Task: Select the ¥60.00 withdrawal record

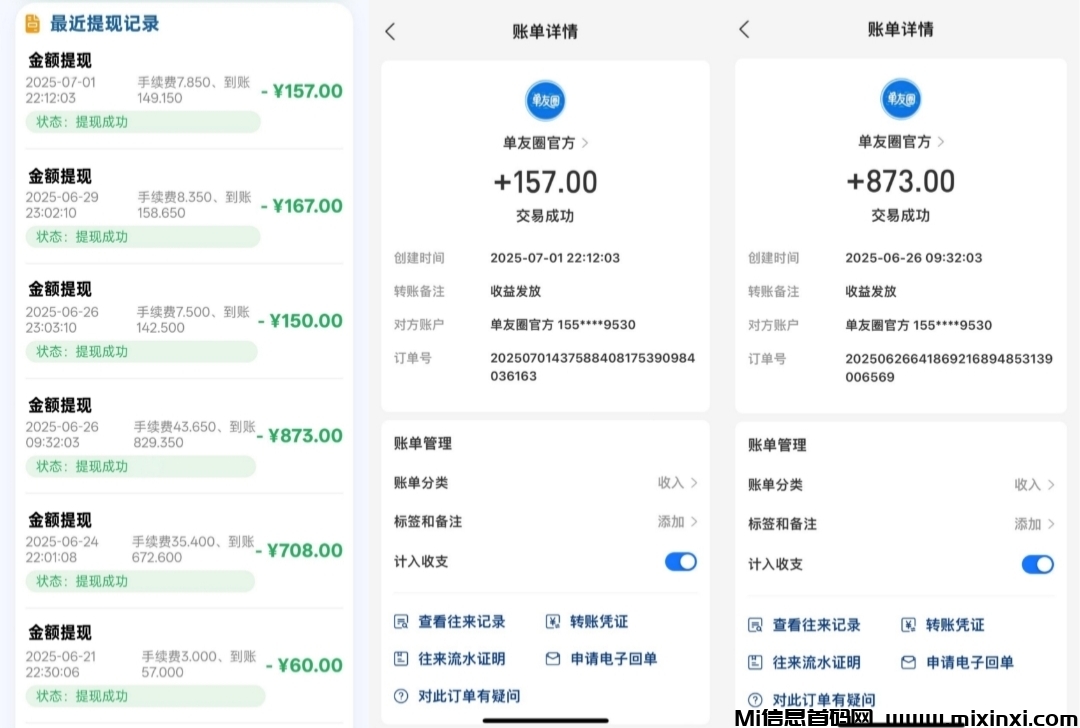Action: click(185, 663)
